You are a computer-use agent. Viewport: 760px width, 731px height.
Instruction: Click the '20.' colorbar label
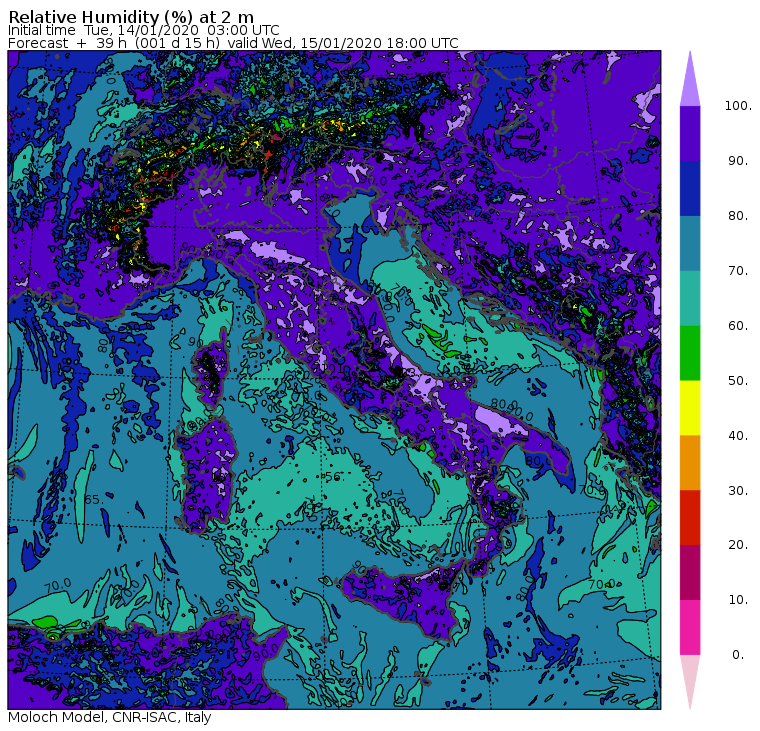tap(738, 544)
